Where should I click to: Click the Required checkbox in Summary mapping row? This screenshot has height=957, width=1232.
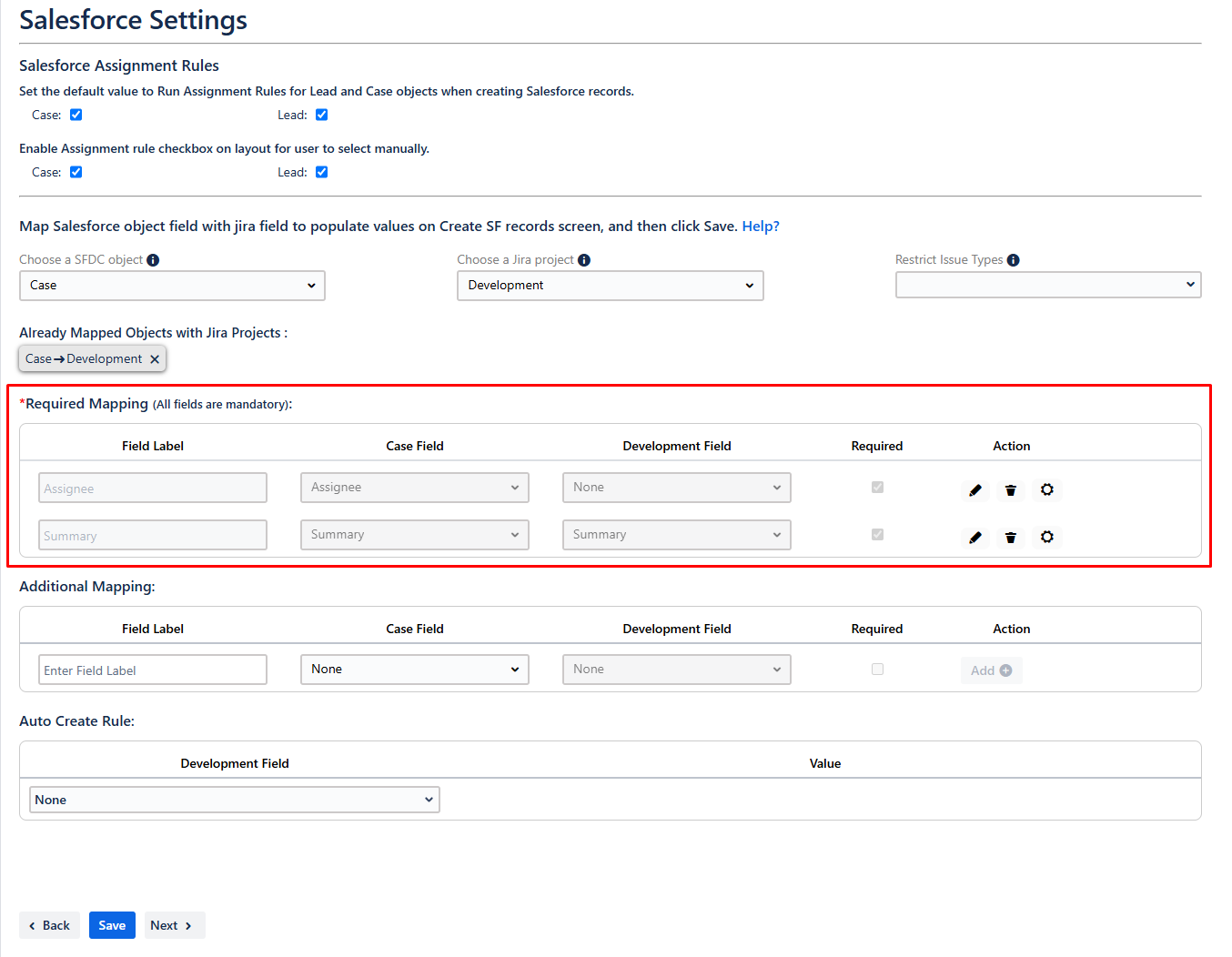[877, 535]
